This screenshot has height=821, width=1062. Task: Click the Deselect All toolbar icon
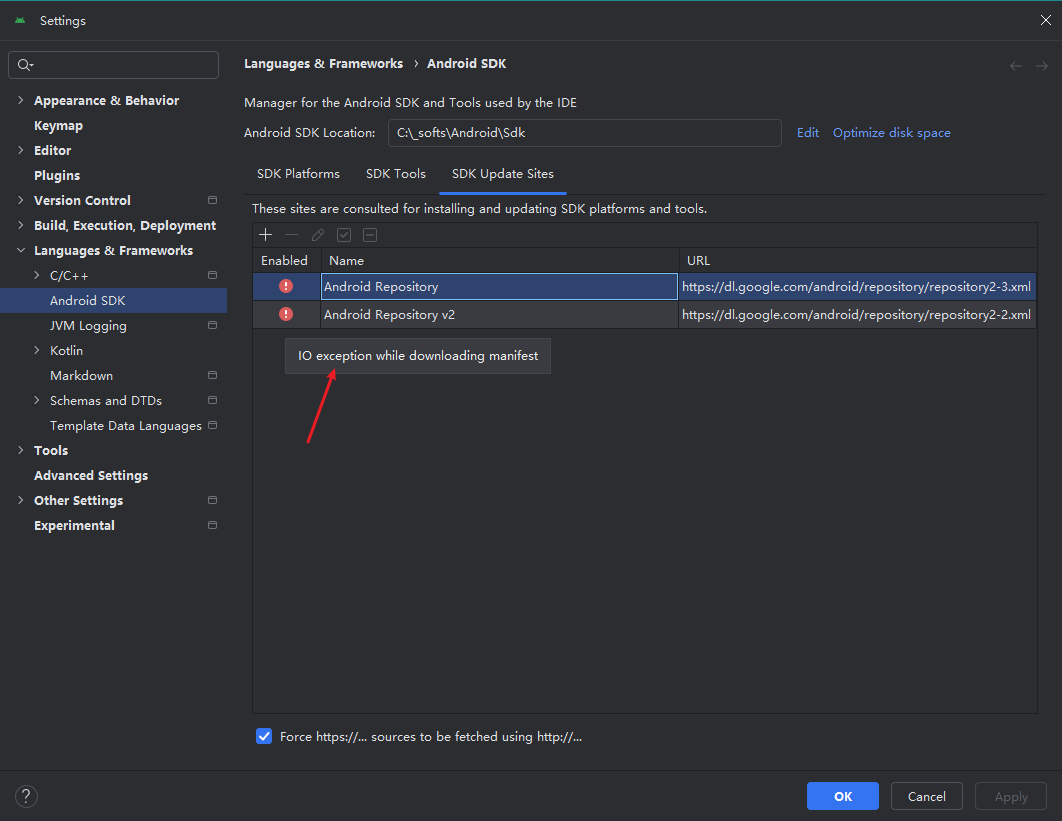click(x=370, y=235)
